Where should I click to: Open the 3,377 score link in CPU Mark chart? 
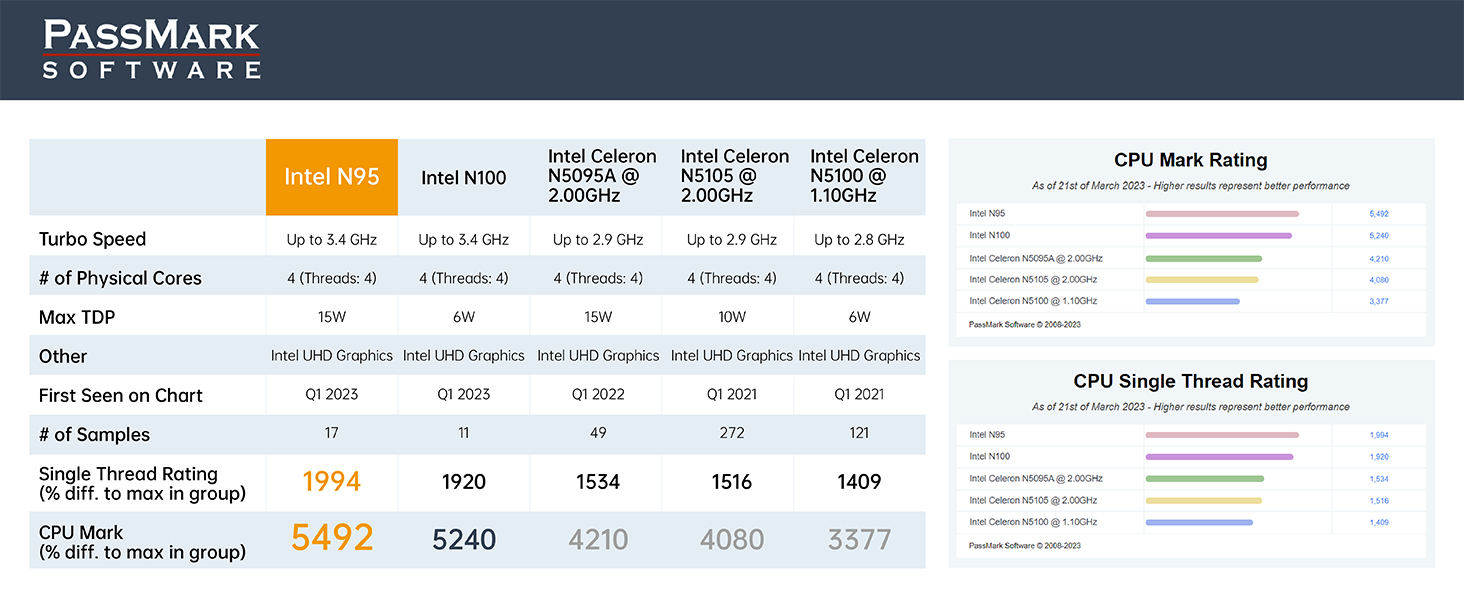tap(1378, 302)
